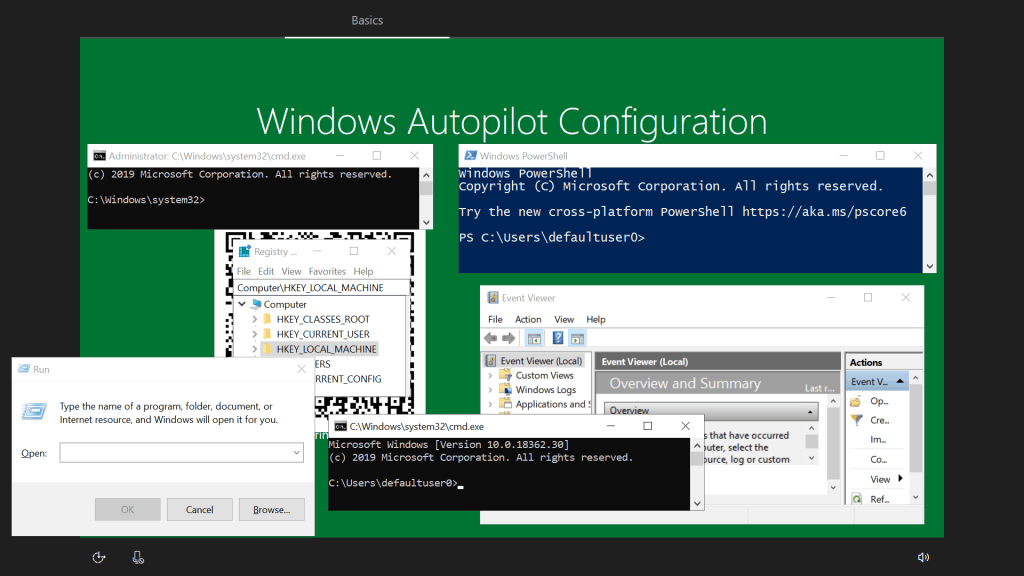Image resolution: width=1024 pixels, height=576 pixels.
Task: Click Browse... in the Run dialog
Action: pyautogui.click(x=271, y=509)
